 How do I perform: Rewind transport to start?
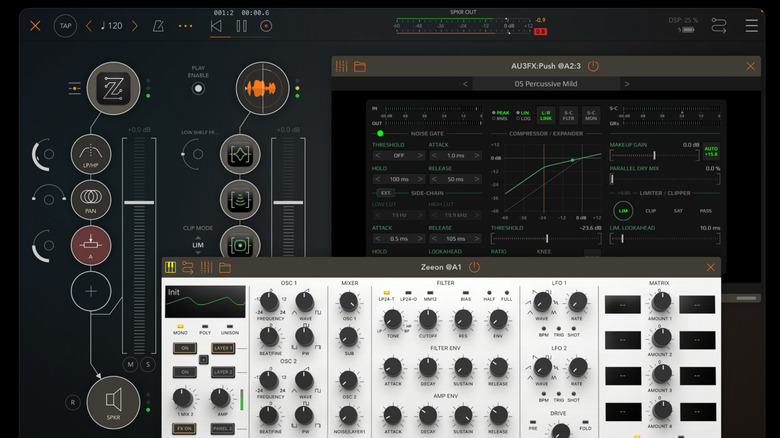pyautogui.click(x=216, y=26)
